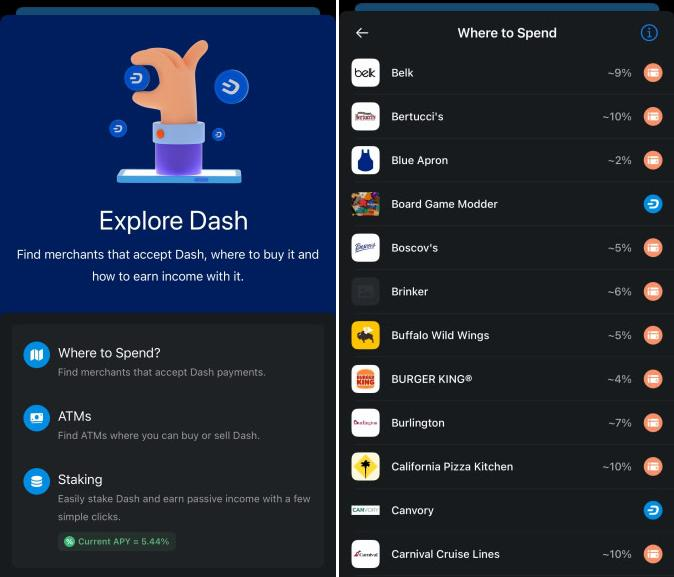Screen dimensions: 674x577
Task: Open the Bertucci's merchant name
Action: coord(417,117)
